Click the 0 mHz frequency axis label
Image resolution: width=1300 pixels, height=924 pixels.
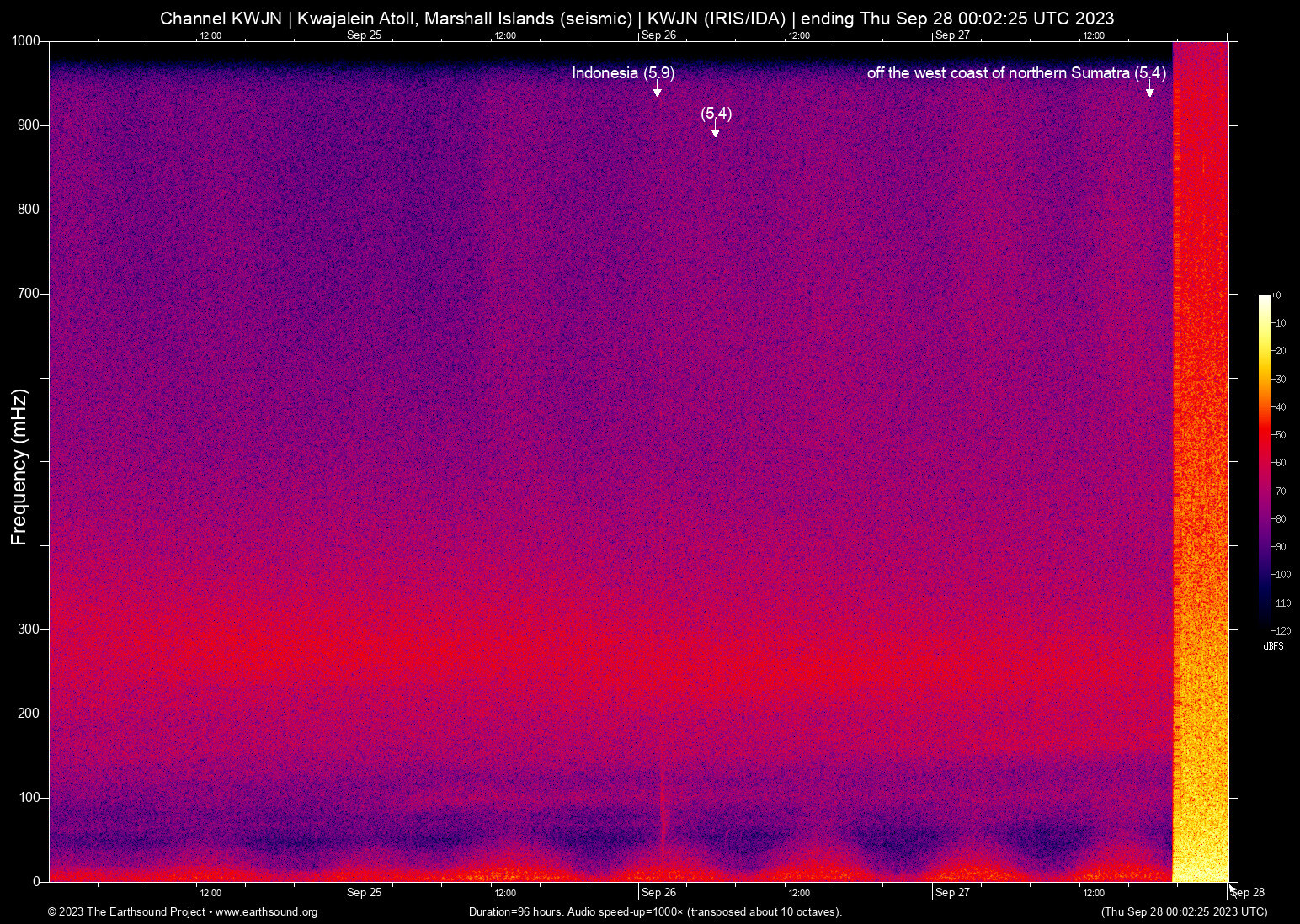pyautogui.click(x=37, y=882)
